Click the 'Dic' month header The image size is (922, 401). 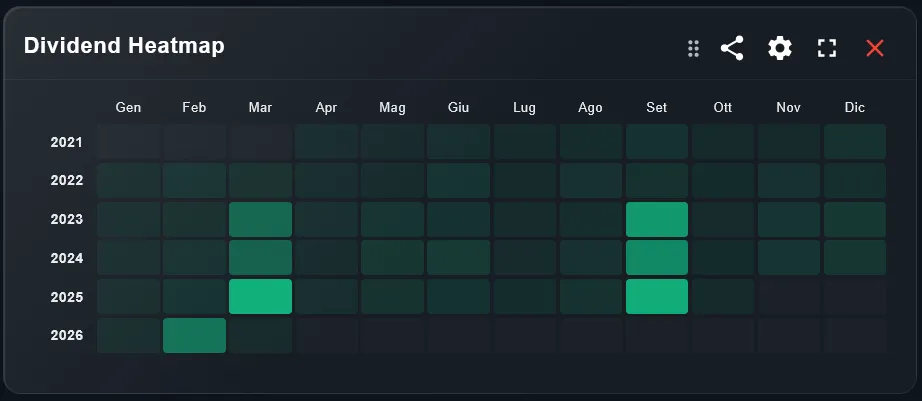click(855, 108)
